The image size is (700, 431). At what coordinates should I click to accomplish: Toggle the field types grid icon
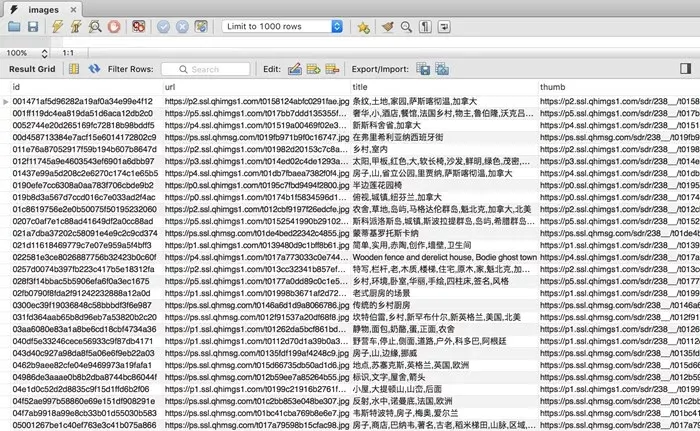74,69
